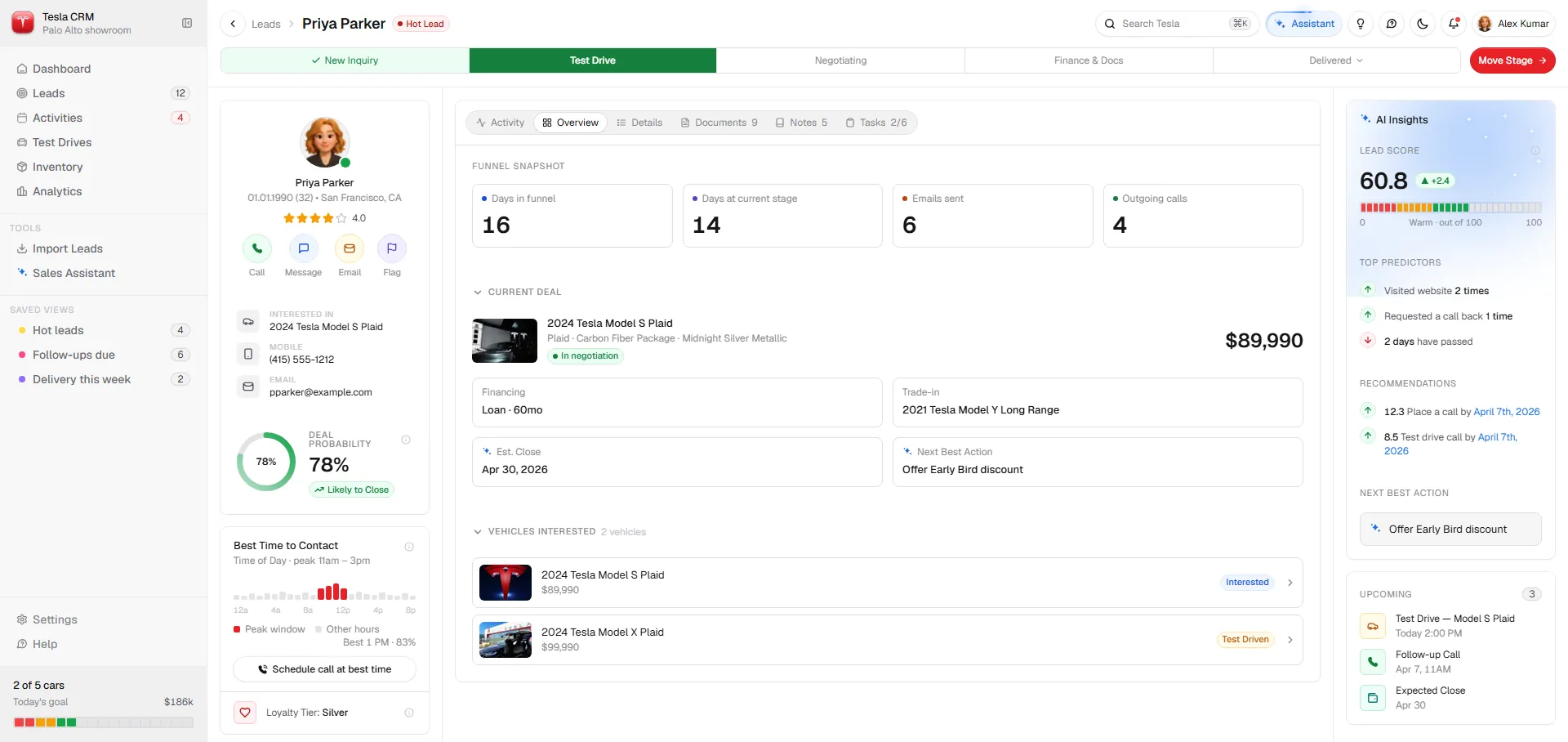Image resolution: width=1568 pixels, height=742 pixels.
Task: Collapse the sidebar panel icon
Action: [x=187, y=23]
